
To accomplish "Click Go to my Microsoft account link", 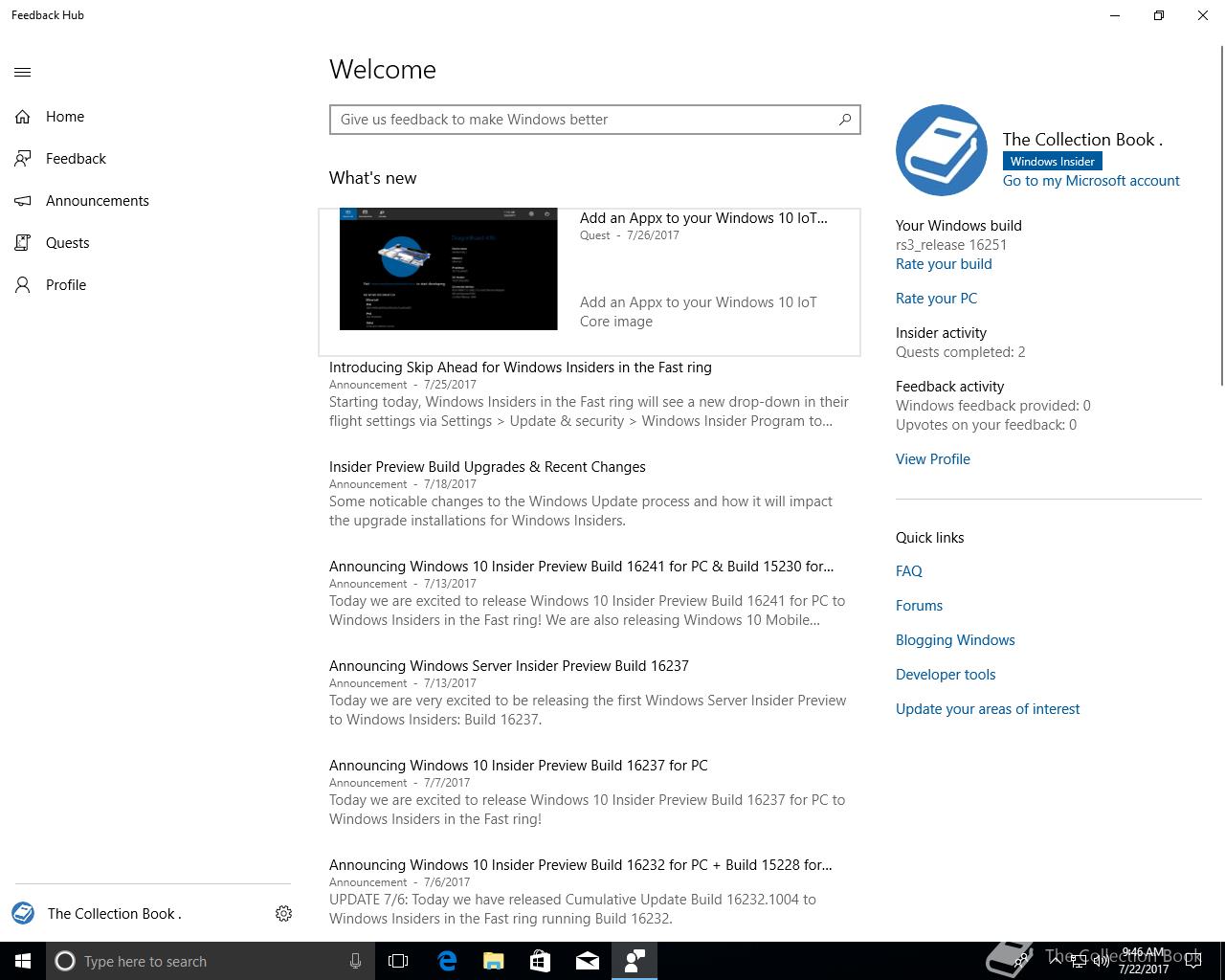I will click(1091, 181).
